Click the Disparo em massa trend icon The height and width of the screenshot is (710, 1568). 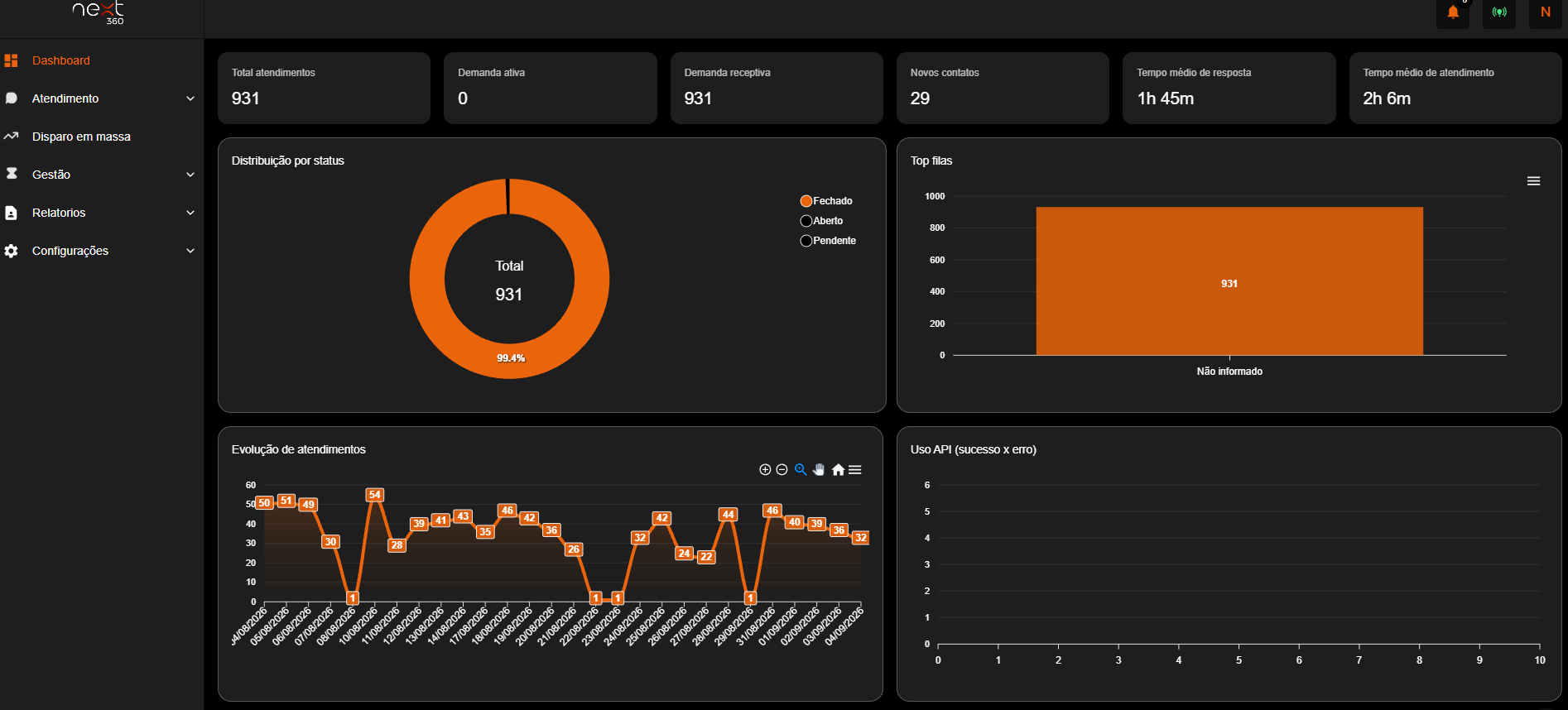(12, 137)
